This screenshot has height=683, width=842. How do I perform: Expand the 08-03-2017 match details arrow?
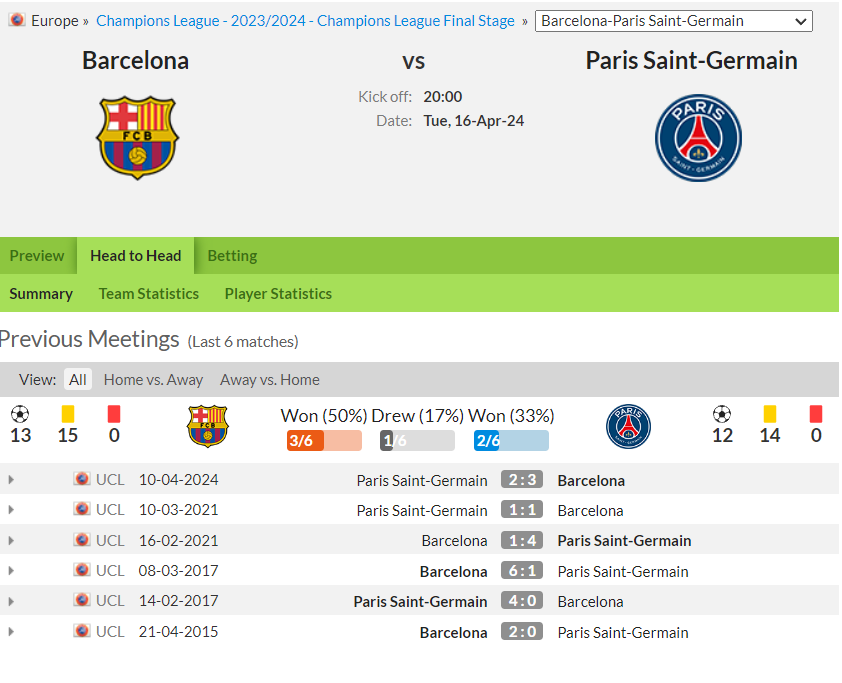(x=11, y=571)
